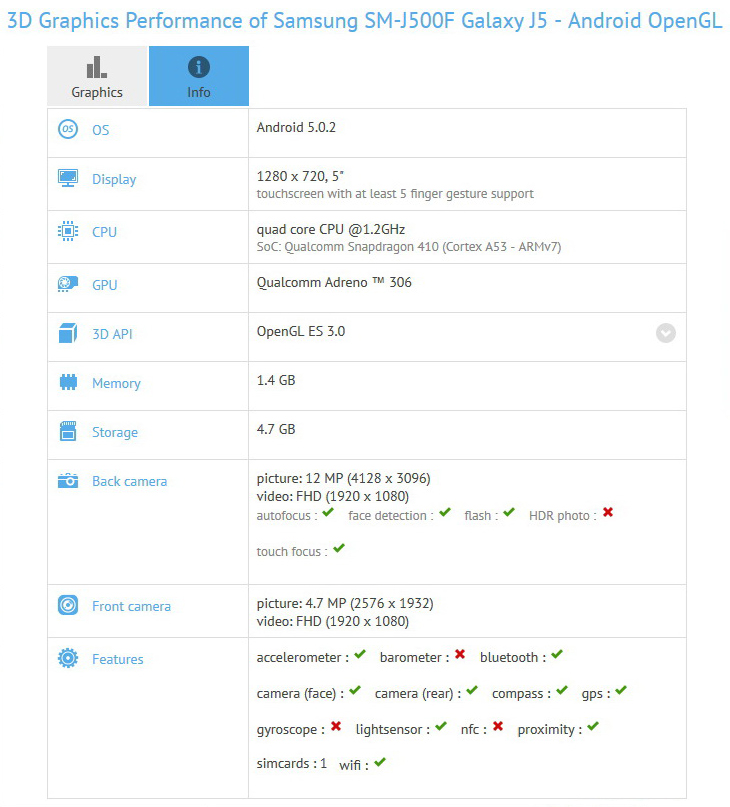Click the proximity green checkmark
This screenshot has width=730, height=807.
(x=593, y=727)
